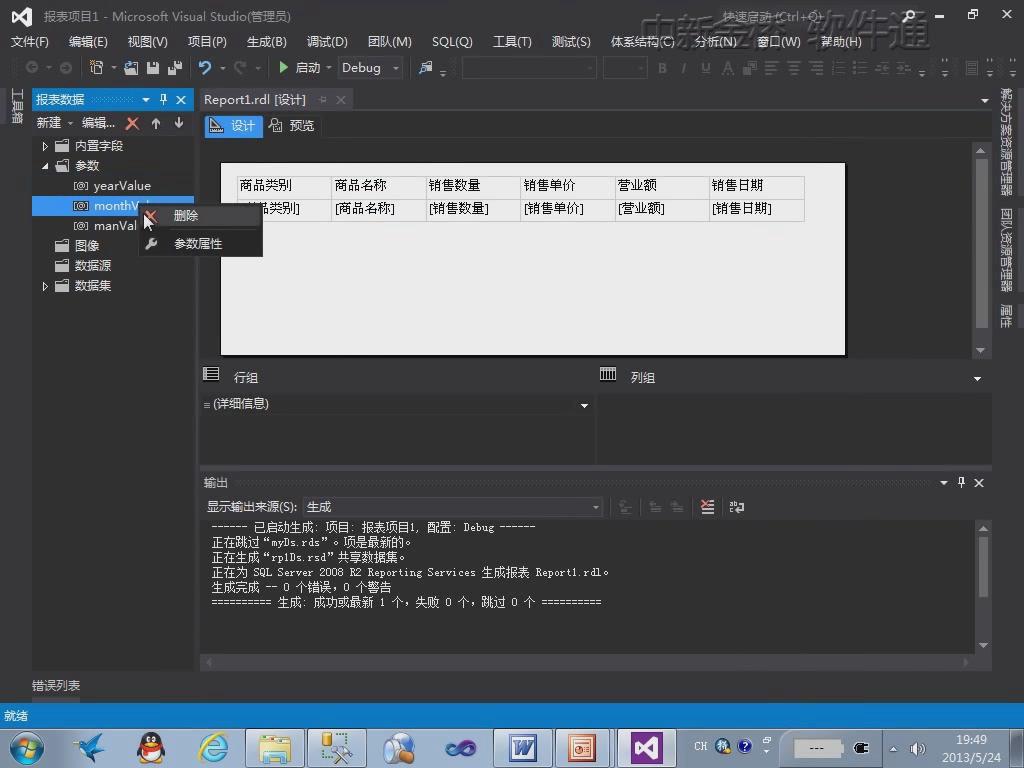This screenshot has height=768, width=1024.
Task: Click the 商品名称 header cell
Action: click(x=379, y=185)
